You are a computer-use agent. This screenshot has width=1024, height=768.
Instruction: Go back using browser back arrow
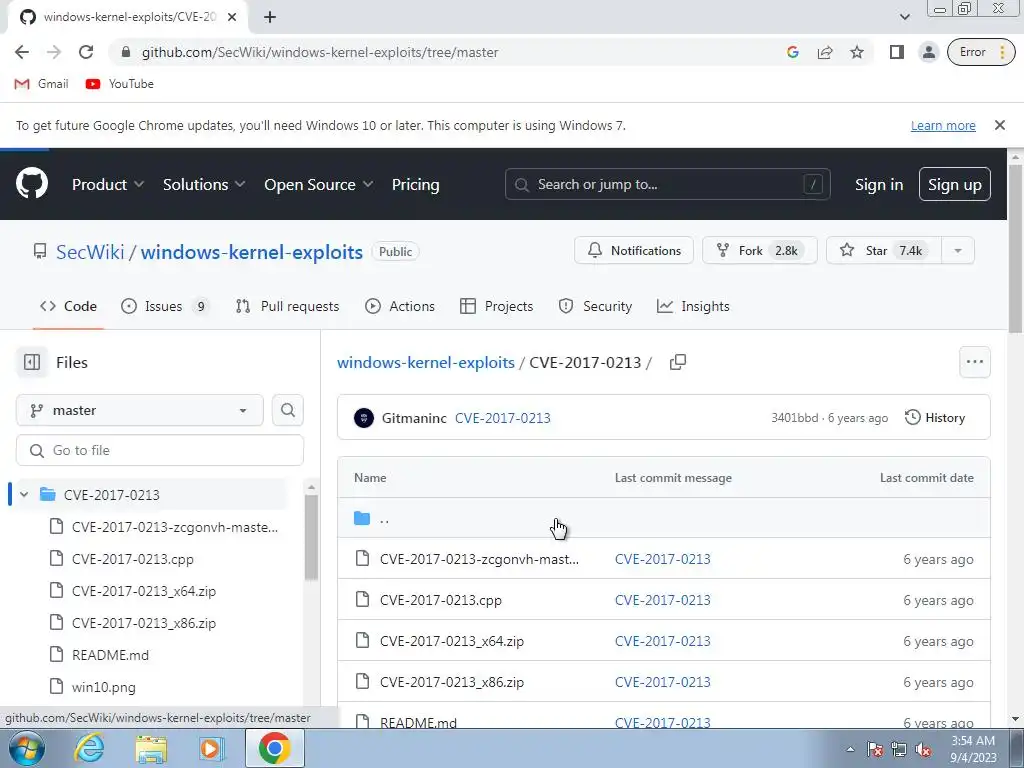(x=22, y=52)
